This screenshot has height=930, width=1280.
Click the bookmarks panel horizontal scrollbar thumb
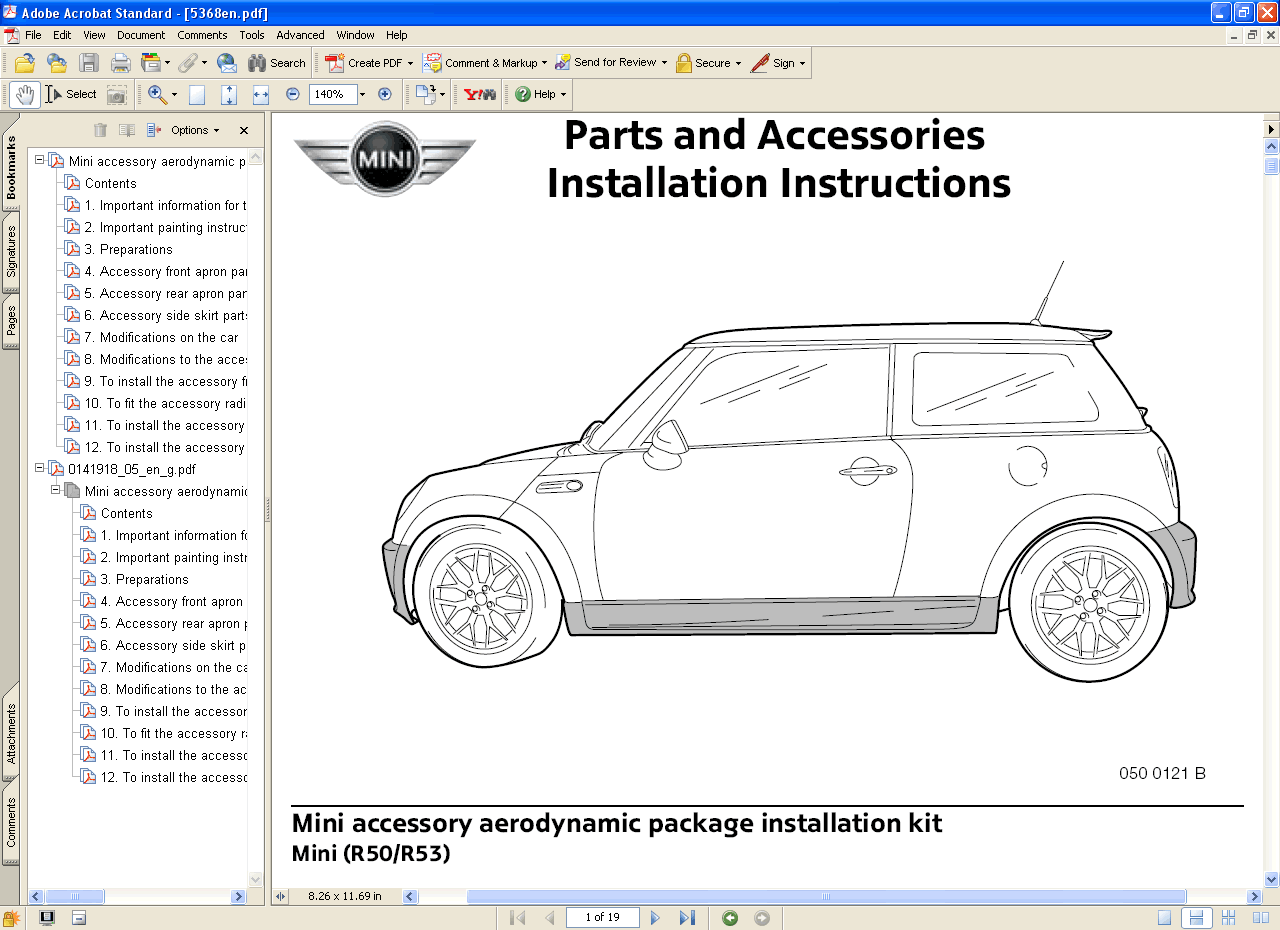pos(75,897)
